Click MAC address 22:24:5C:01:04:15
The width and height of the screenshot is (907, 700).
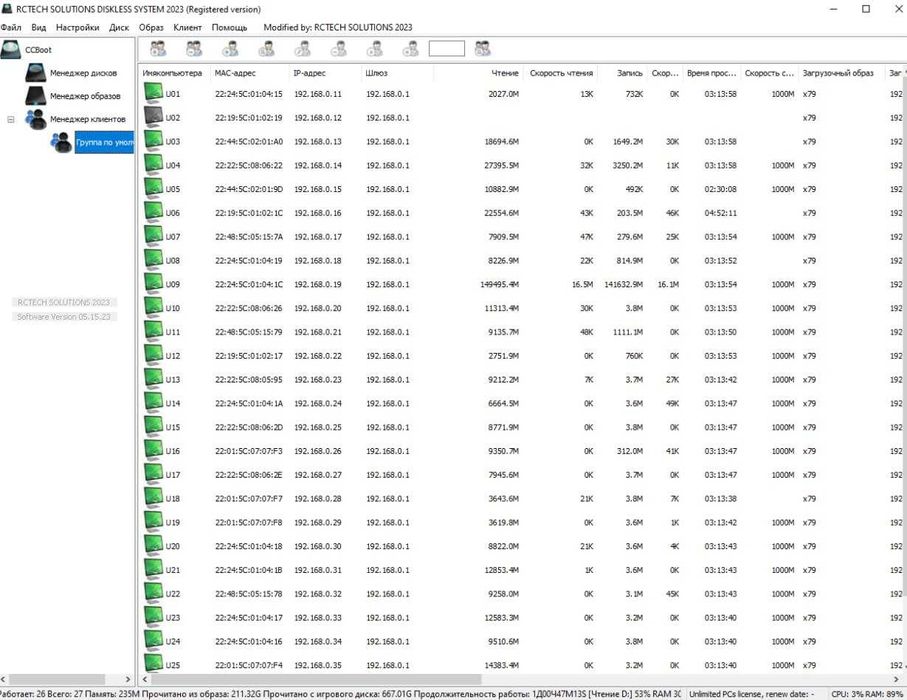249,94
